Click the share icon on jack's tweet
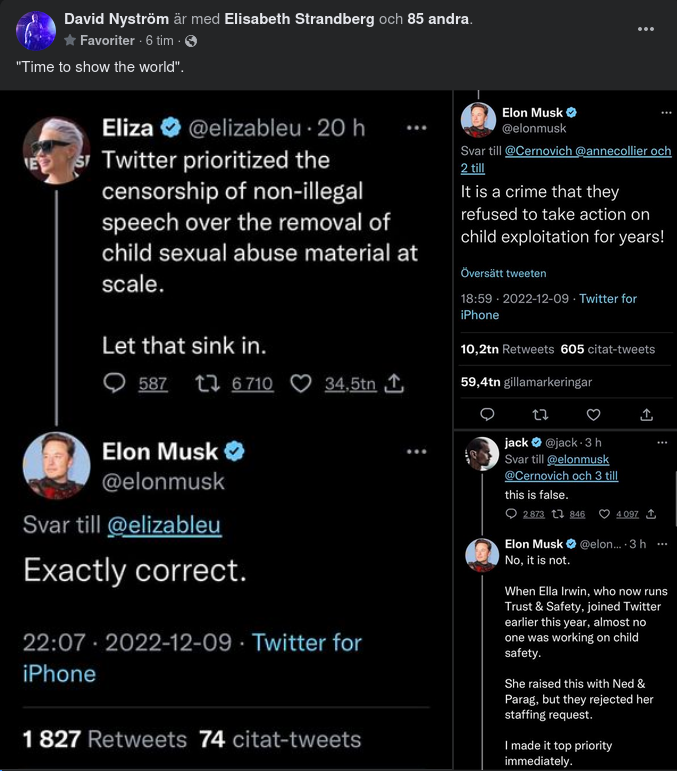This screenshot has width=677, height=771. point(651,514)
